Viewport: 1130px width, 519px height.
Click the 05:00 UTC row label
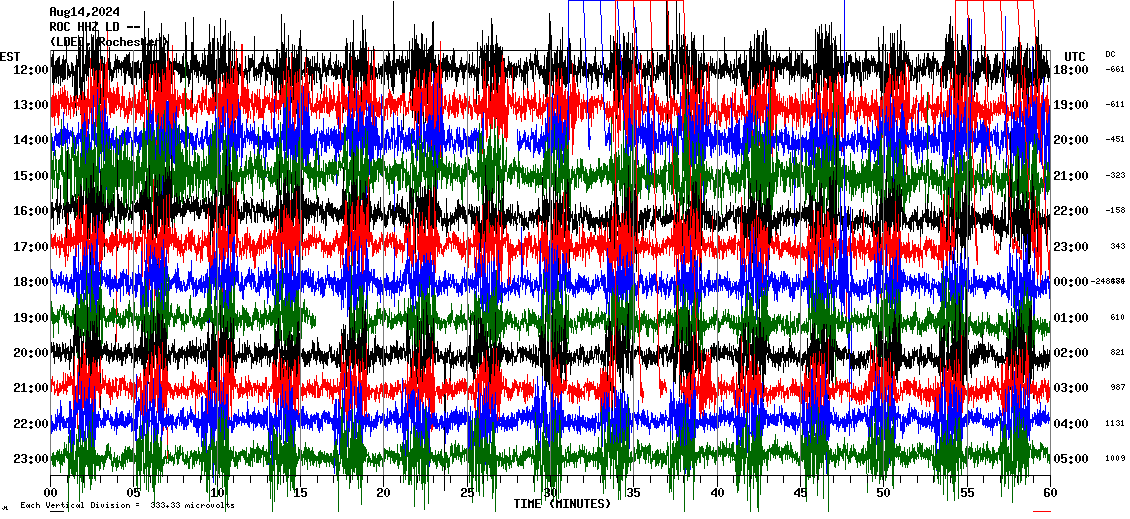(x=1070, y=459)
